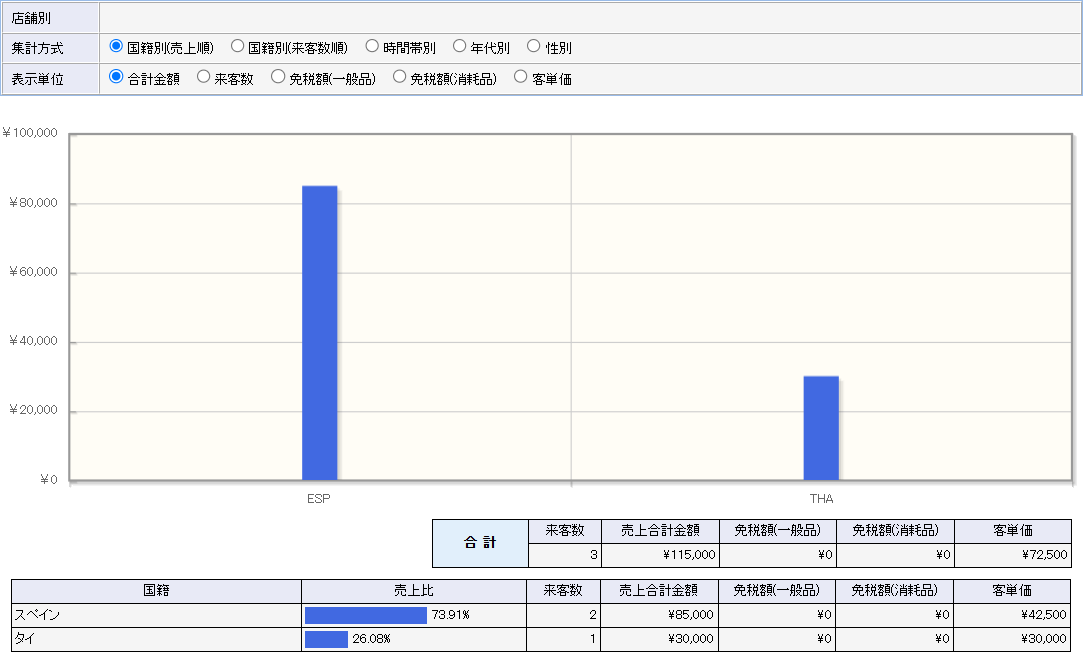
Task: Choose 時間帯別 aggregation method
Action: (372, 46)
